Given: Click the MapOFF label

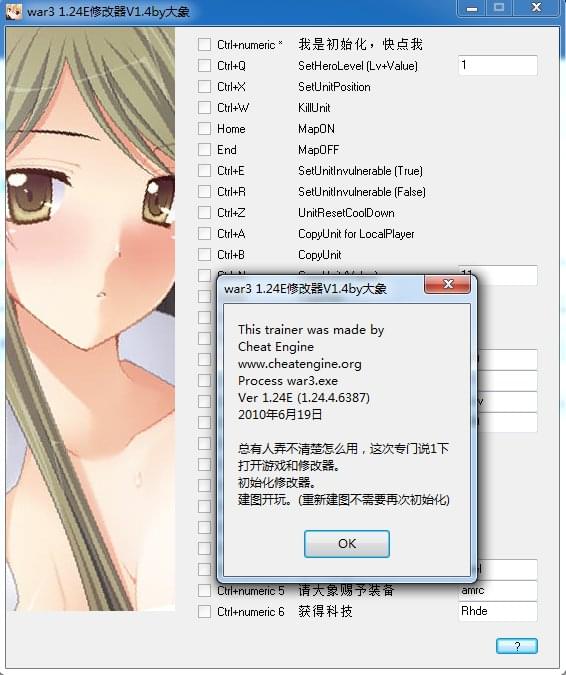Looking at the screenshot, I should pos(319,150).
